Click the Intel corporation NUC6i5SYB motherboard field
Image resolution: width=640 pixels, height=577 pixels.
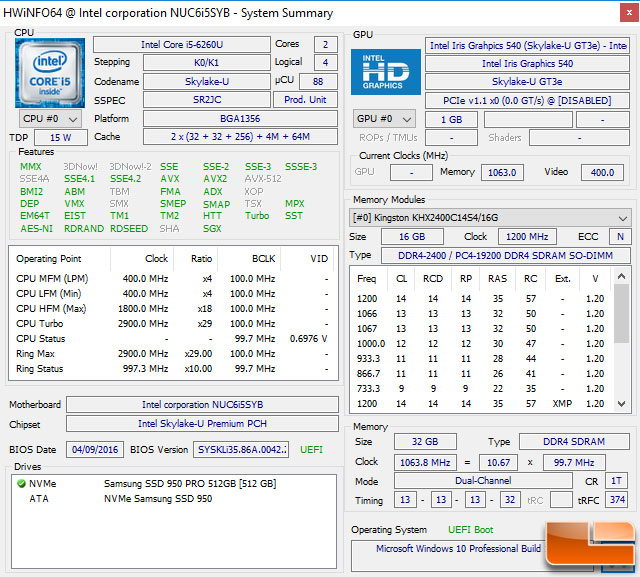tap(202, 404)
